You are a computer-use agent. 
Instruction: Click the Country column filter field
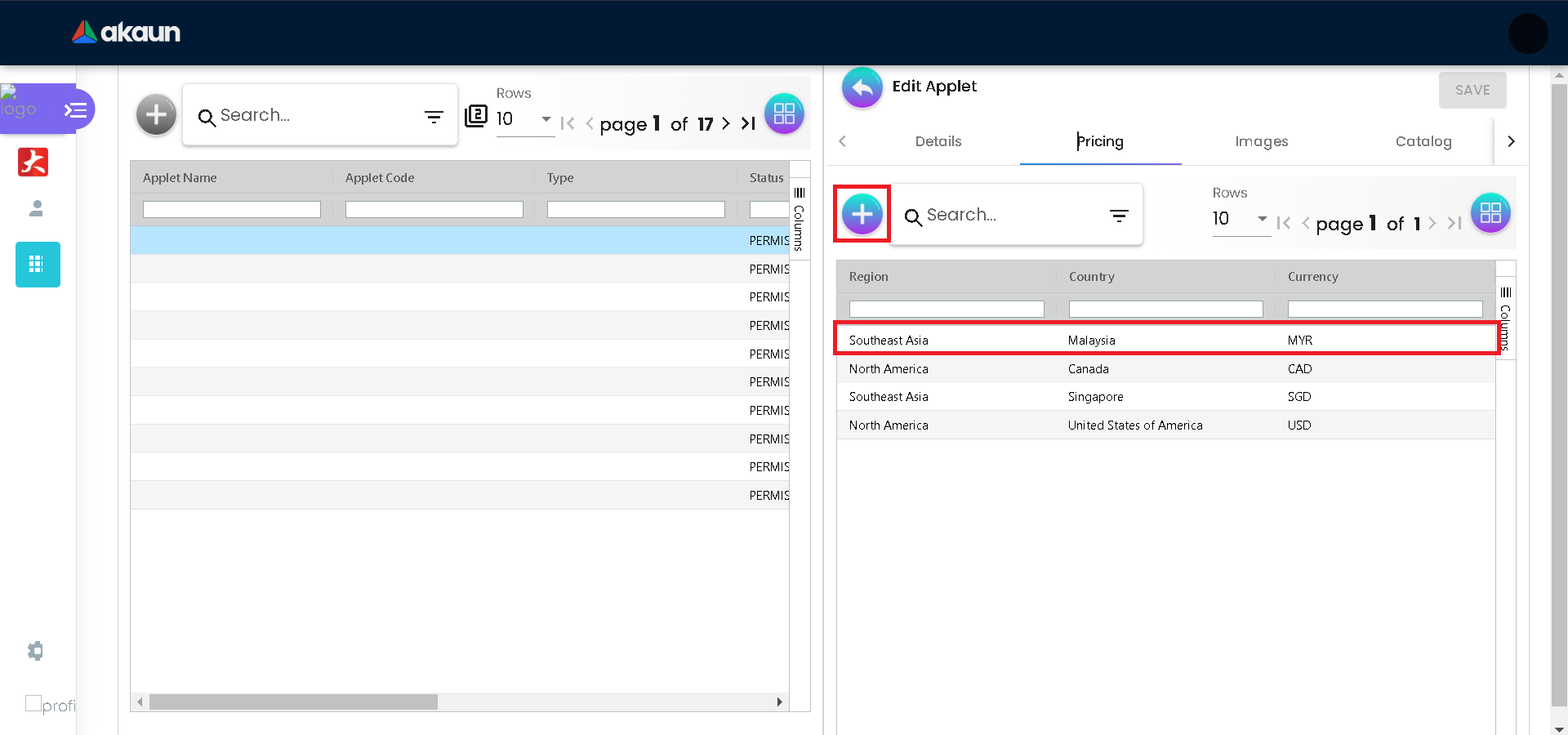(1165, 310)
